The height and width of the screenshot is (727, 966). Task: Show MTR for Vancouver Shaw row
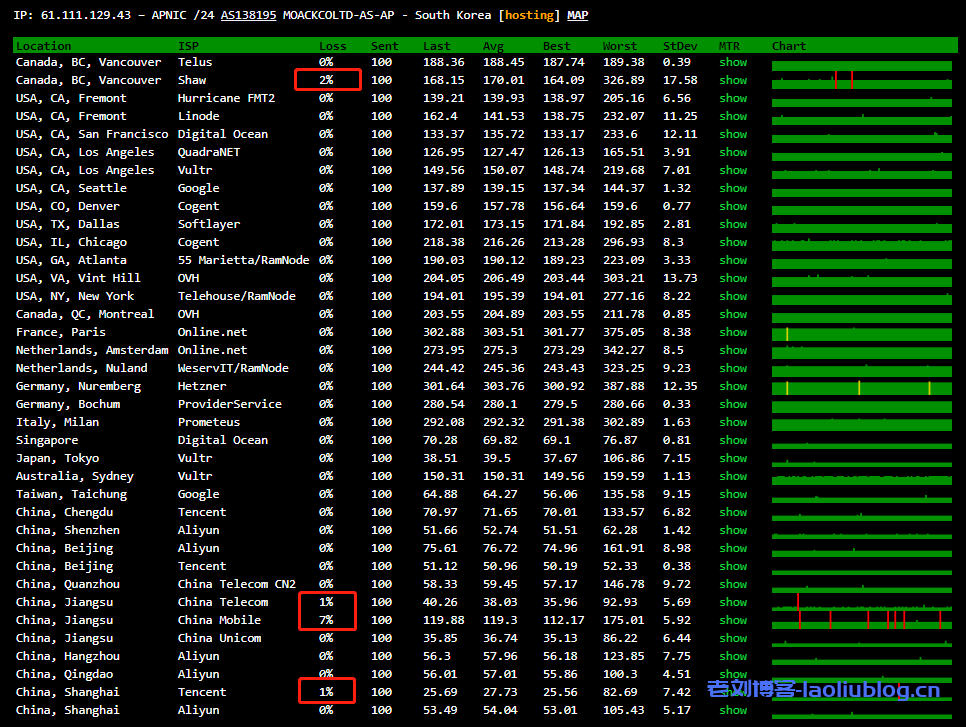[x=733, y=80]
